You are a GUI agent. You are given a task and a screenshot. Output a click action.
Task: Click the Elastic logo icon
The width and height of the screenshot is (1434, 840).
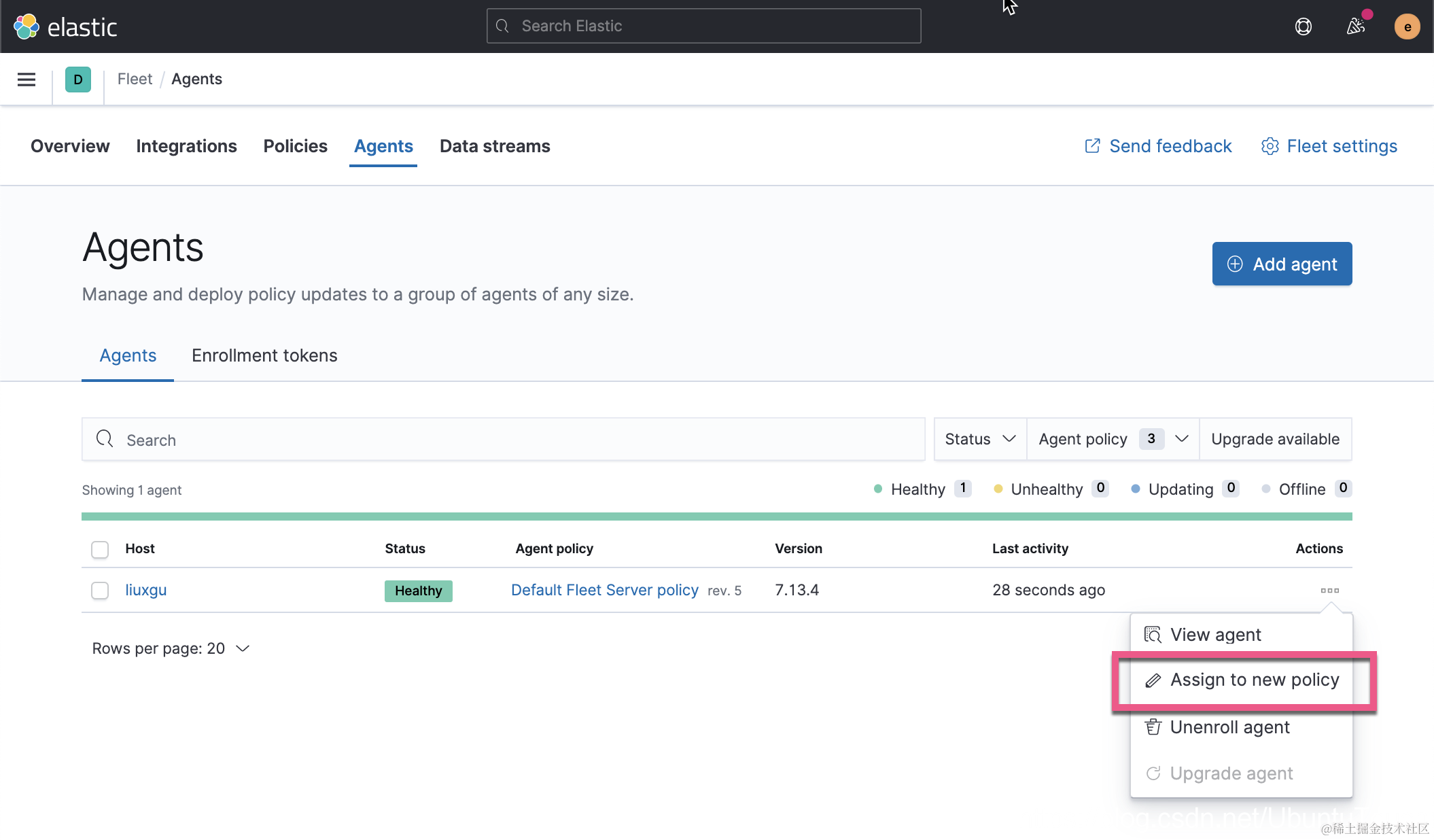point(27,27)
